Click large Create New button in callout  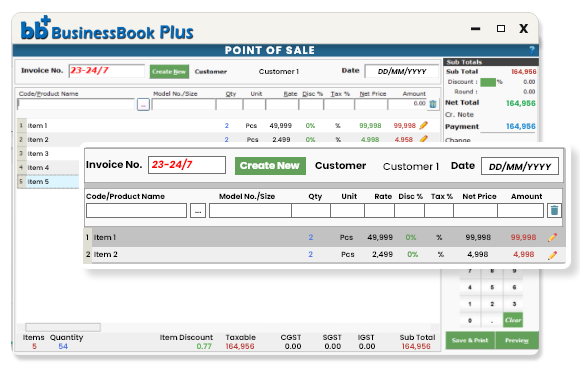270,166
